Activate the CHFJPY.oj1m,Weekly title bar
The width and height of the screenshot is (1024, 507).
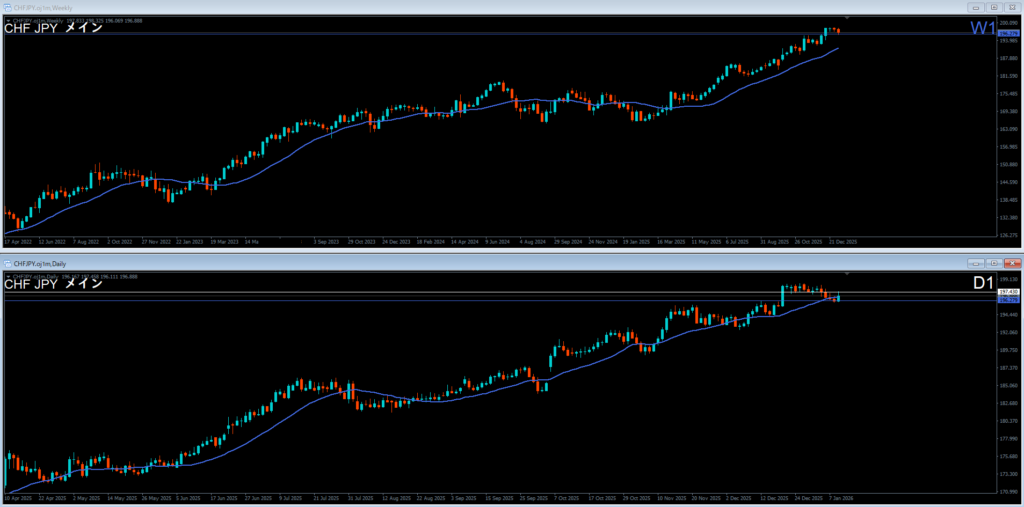tap(400, 7)
